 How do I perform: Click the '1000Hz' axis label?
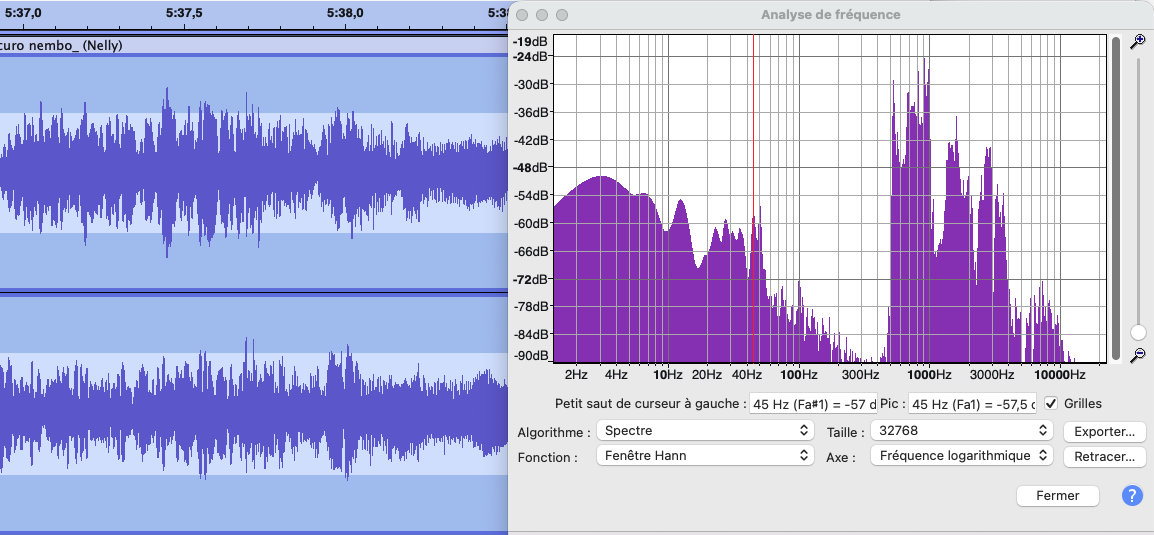coord(929,375)
